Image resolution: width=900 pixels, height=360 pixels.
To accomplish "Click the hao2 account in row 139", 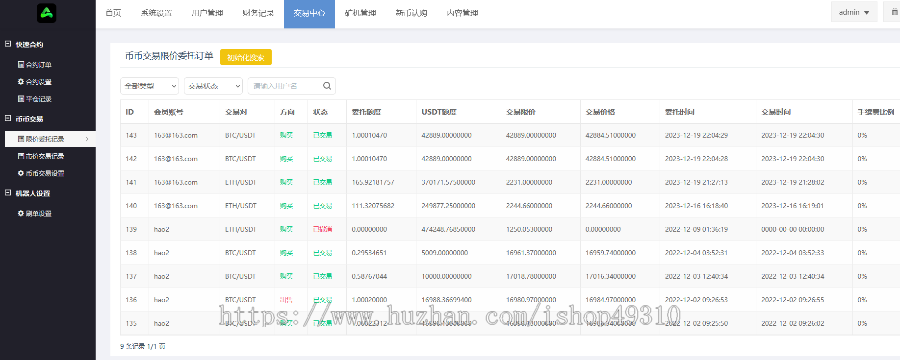I will 161,229.
